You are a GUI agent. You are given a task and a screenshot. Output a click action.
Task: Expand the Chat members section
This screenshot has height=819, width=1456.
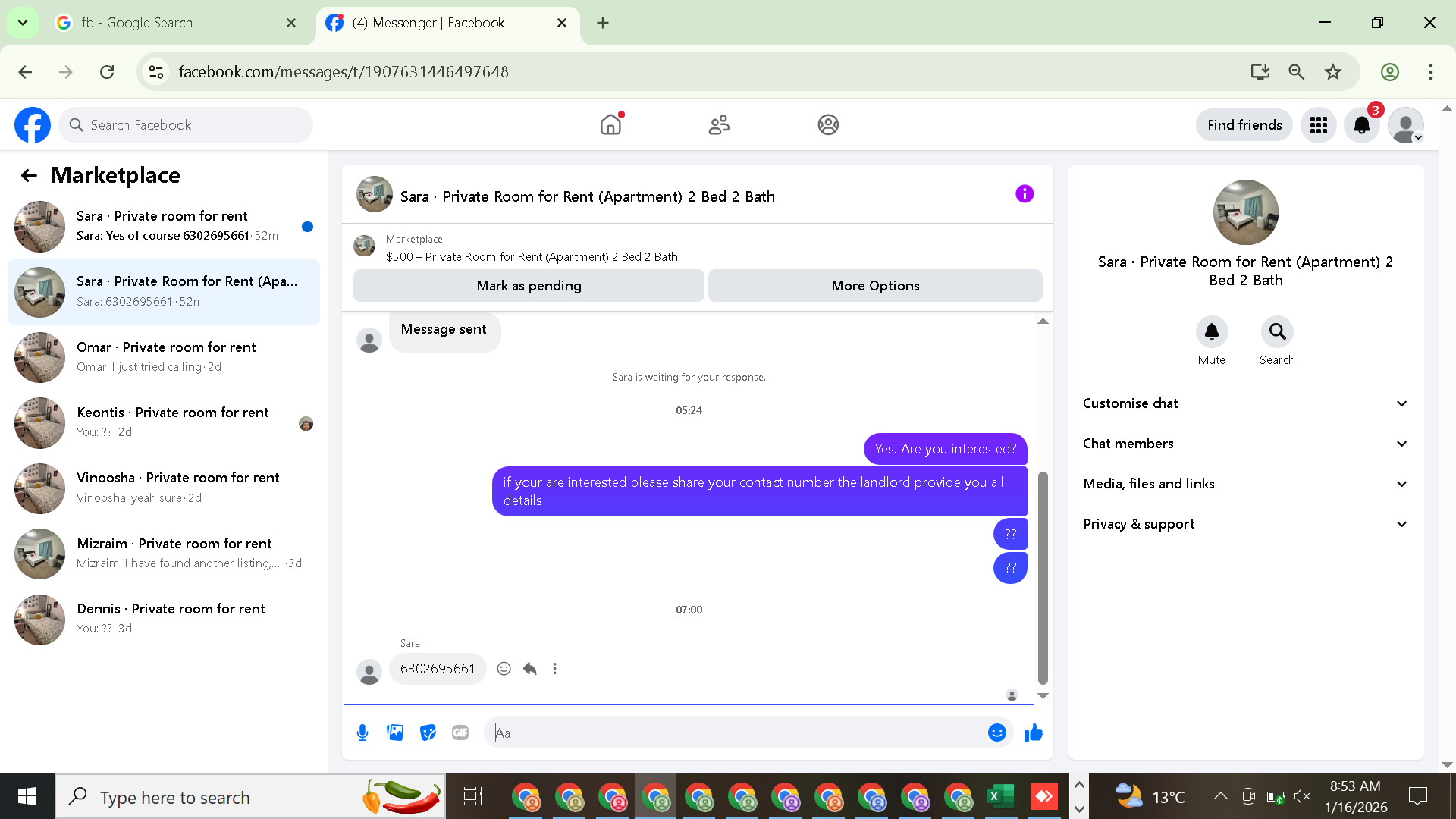(1244, 444)
